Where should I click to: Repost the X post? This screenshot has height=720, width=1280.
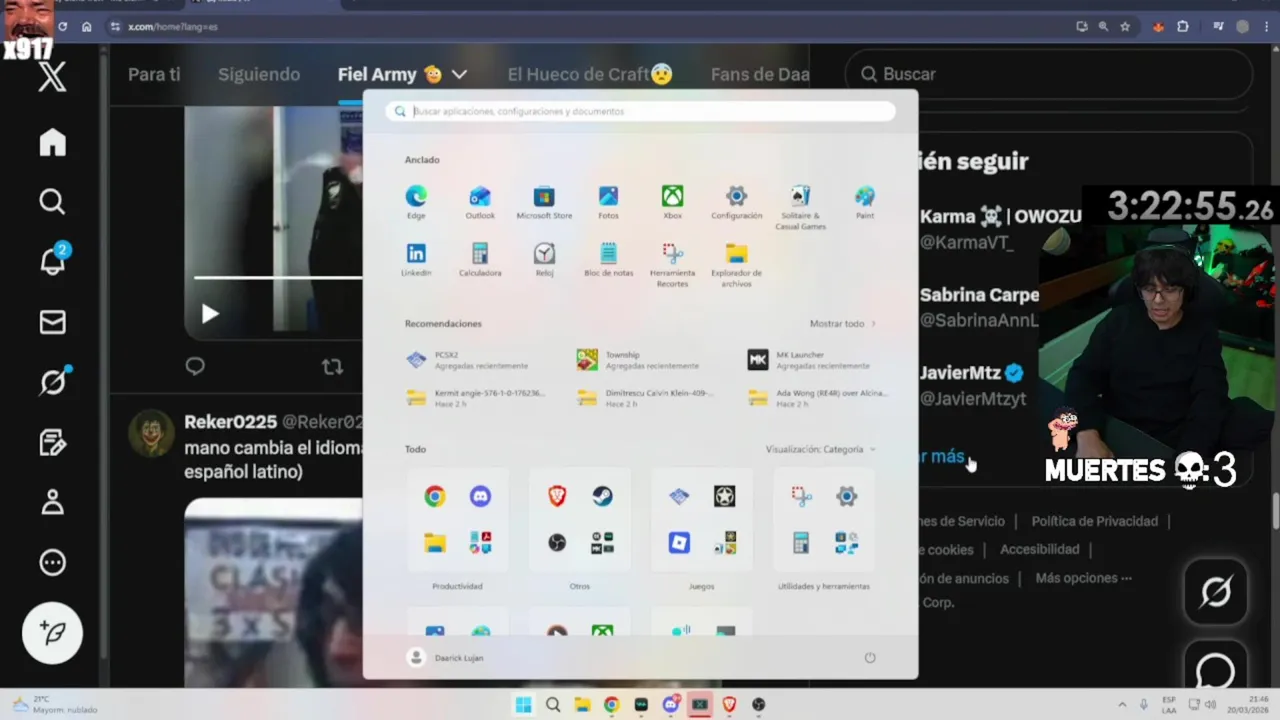coord(332,367)
